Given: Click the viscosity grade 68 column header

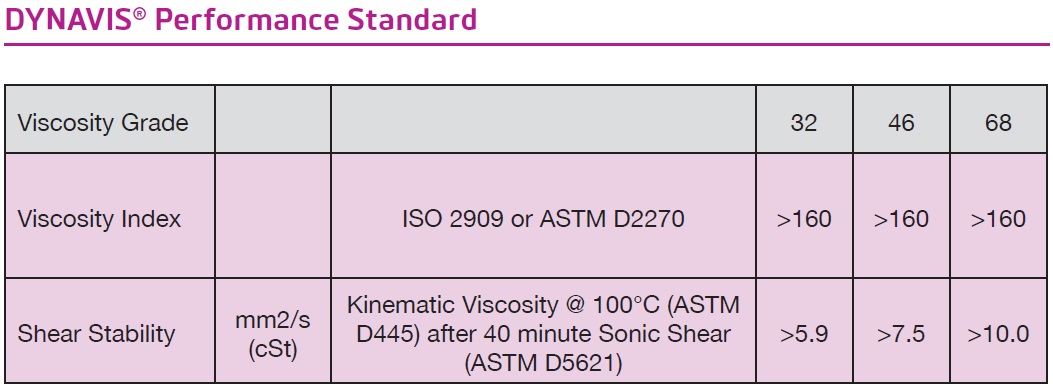Looking at the screenshot, I should click(x=998, y=123).
